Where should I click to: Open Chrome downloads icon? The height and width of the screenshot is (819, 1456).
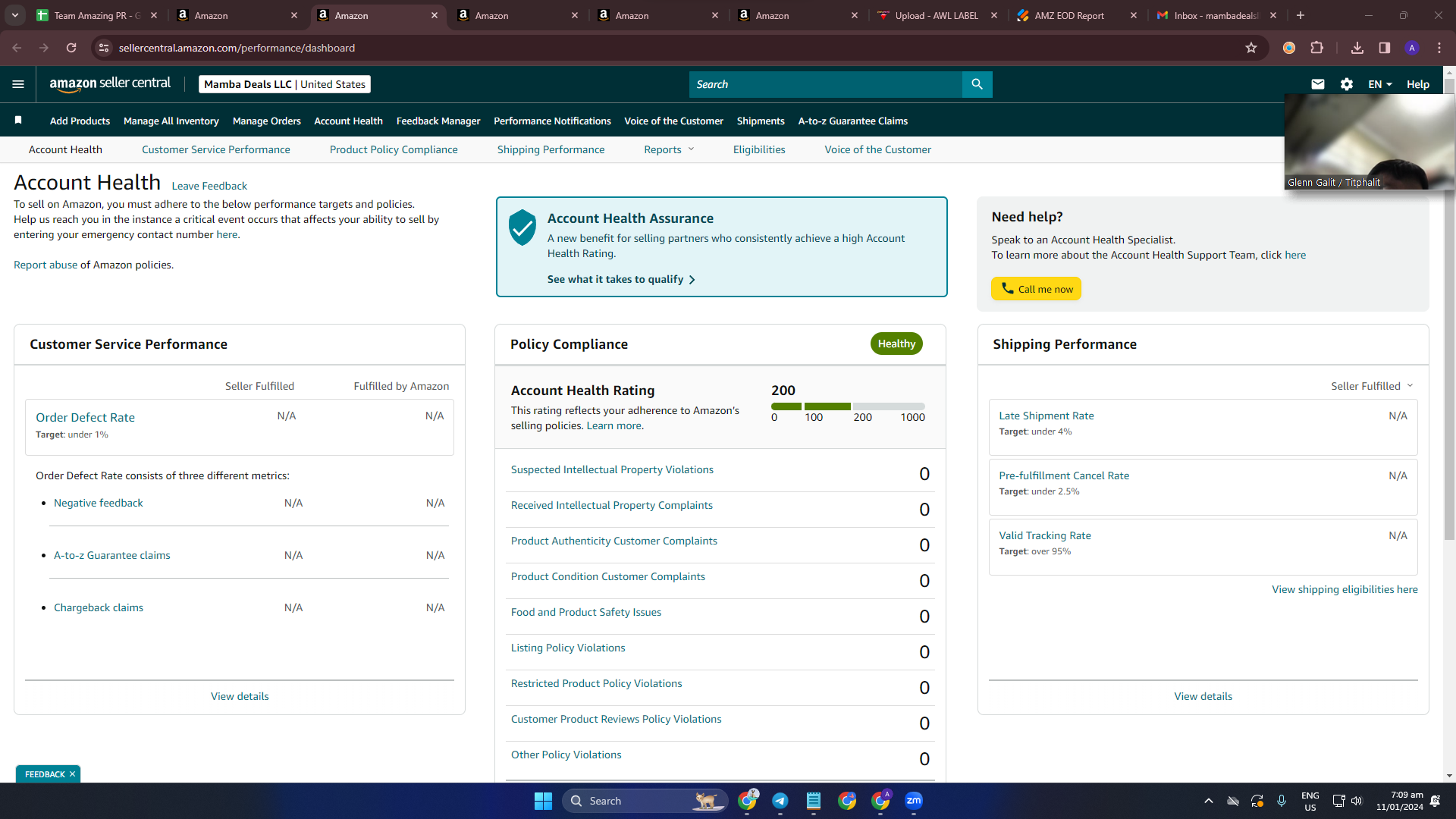coord(1357,48)
